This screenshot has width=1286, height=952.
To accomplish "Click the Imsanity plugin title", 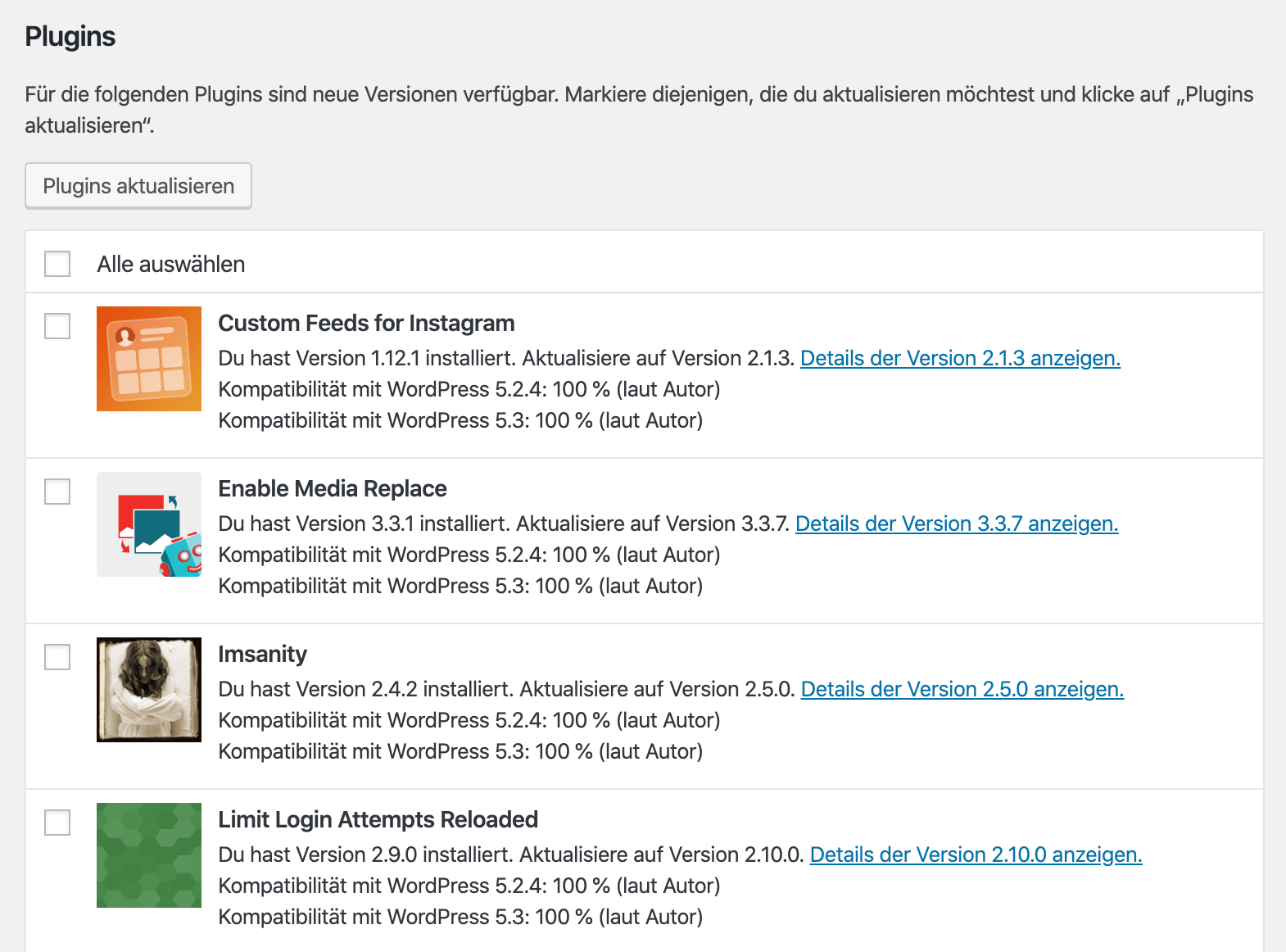I will point(262,655).
